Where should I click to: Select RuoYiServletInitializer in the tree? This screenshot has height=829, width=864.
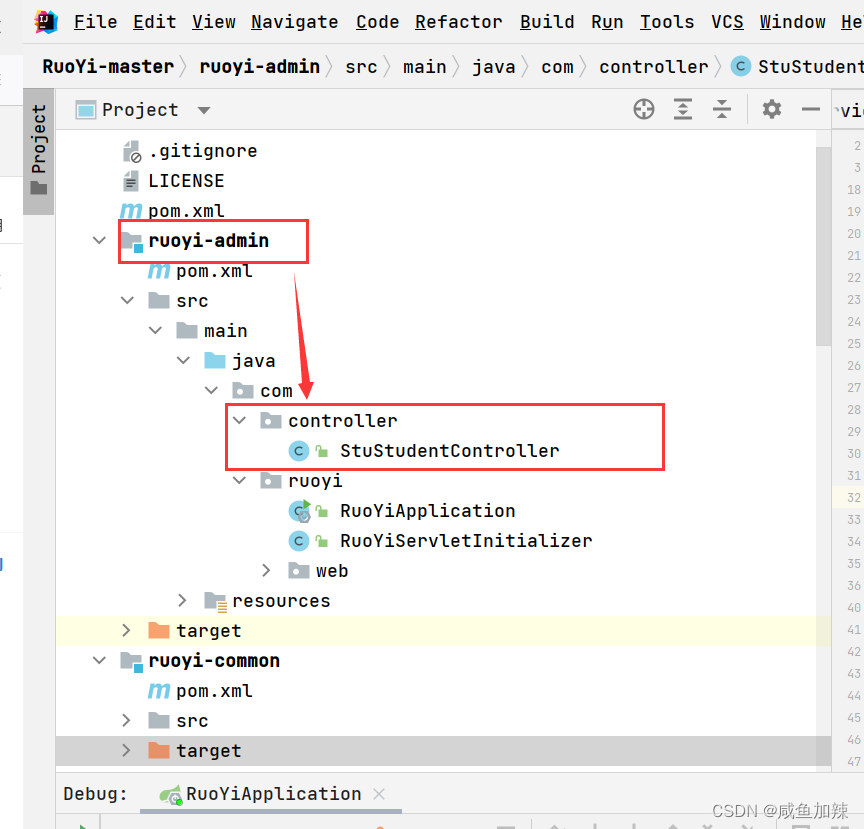tap(466, 541)
